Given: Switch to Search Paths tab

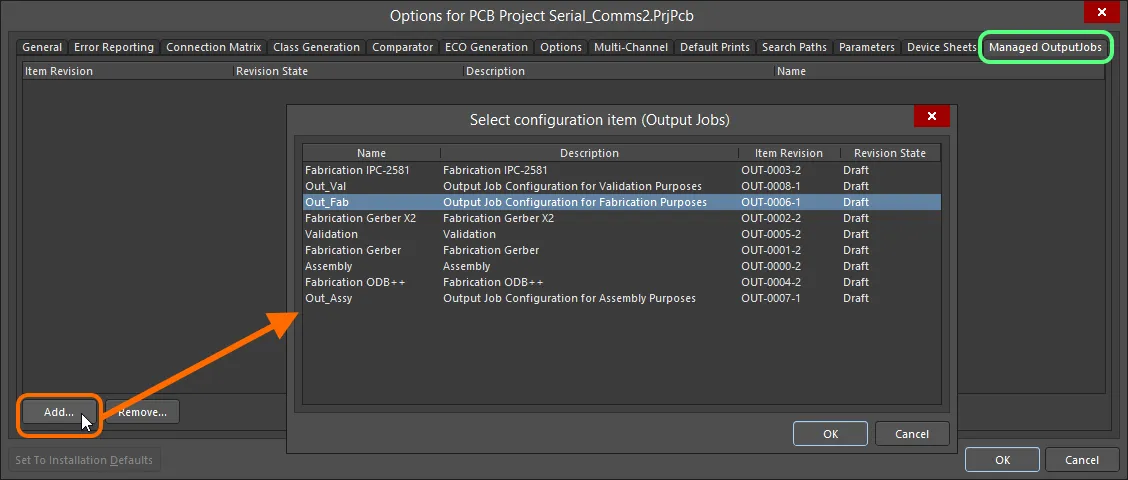Looking at the screenshot, I should coord(794,47).
